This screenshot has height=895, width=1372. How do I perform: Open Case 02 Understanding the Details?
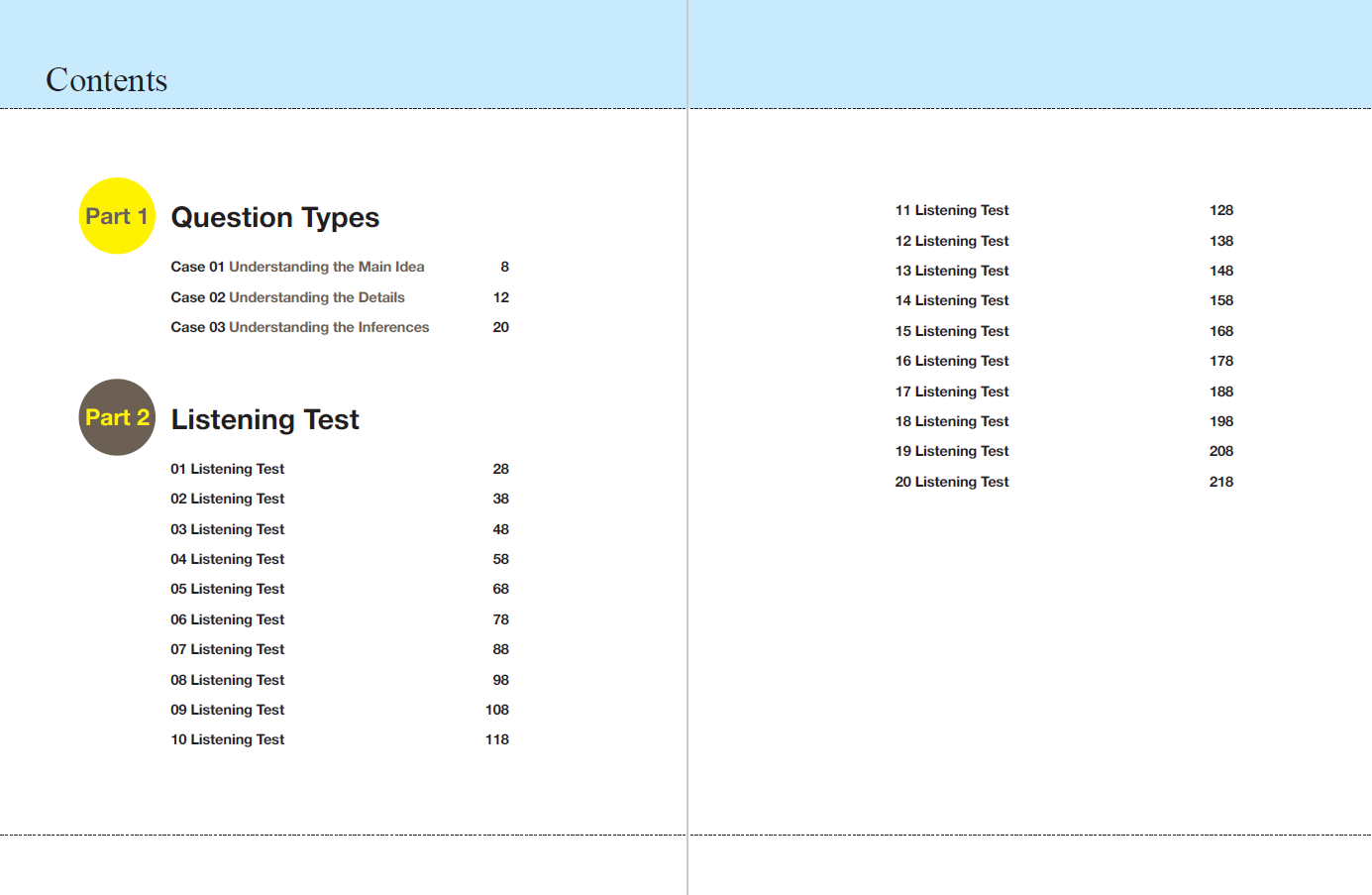pos(287,297)
